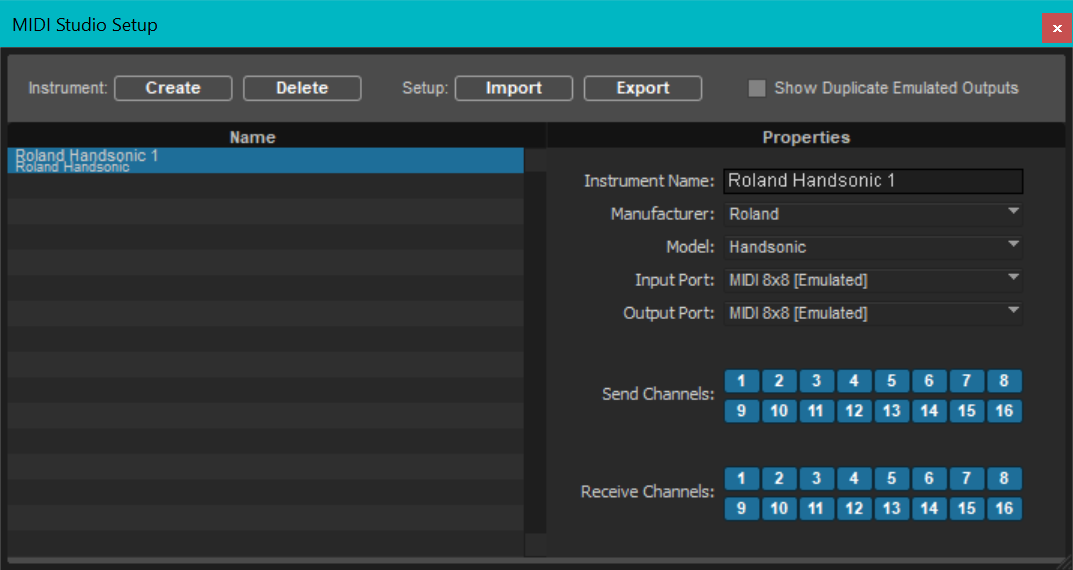The height and width of the screenshot is (570, 1073).
Task: Toggle Send Channel 10 button
Action: [x=779, y=411]
